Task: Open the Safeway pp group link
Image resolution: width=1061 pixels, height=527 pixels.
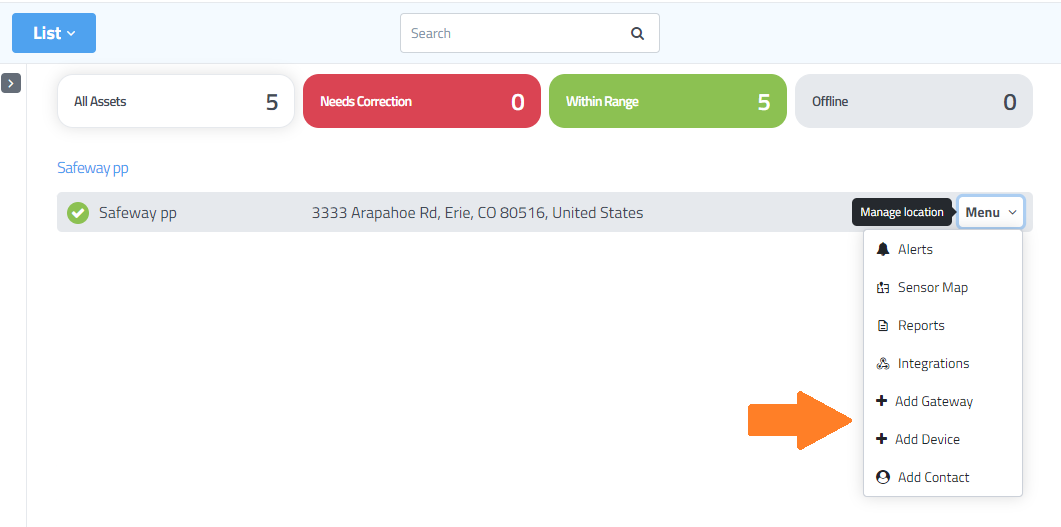Action: coord(93,168)
